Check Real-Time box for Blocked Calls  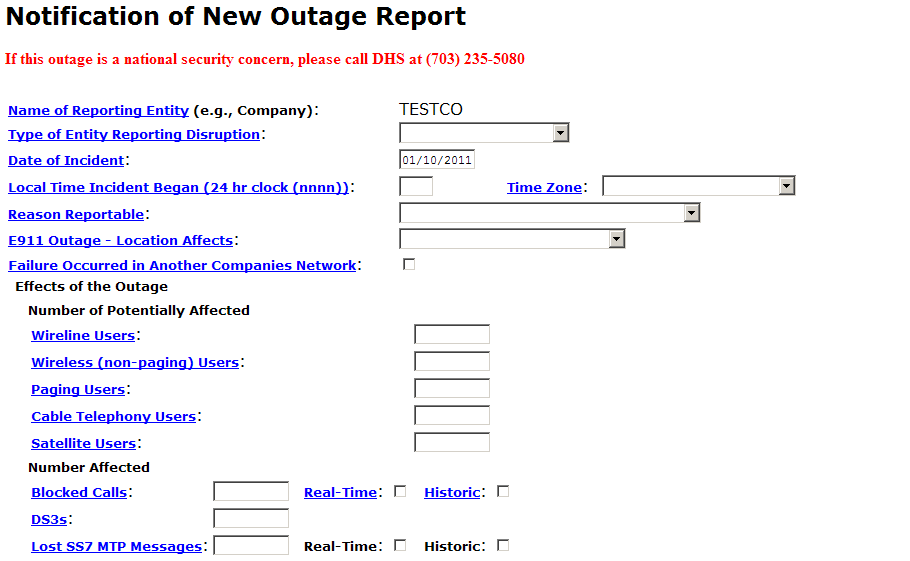tap(400, 491)
